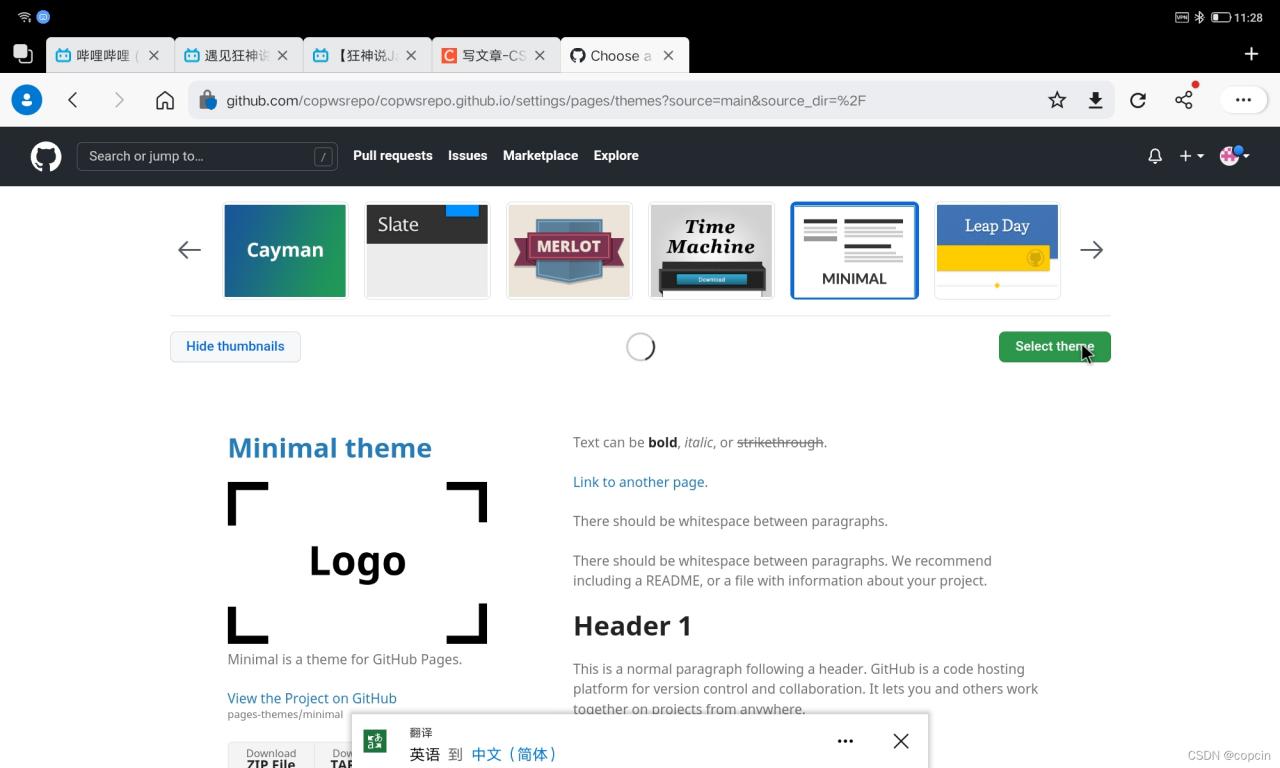Click the Logo image in preview
The height and width of the screenshot is (768, 1280).
(x=357, y=562)
